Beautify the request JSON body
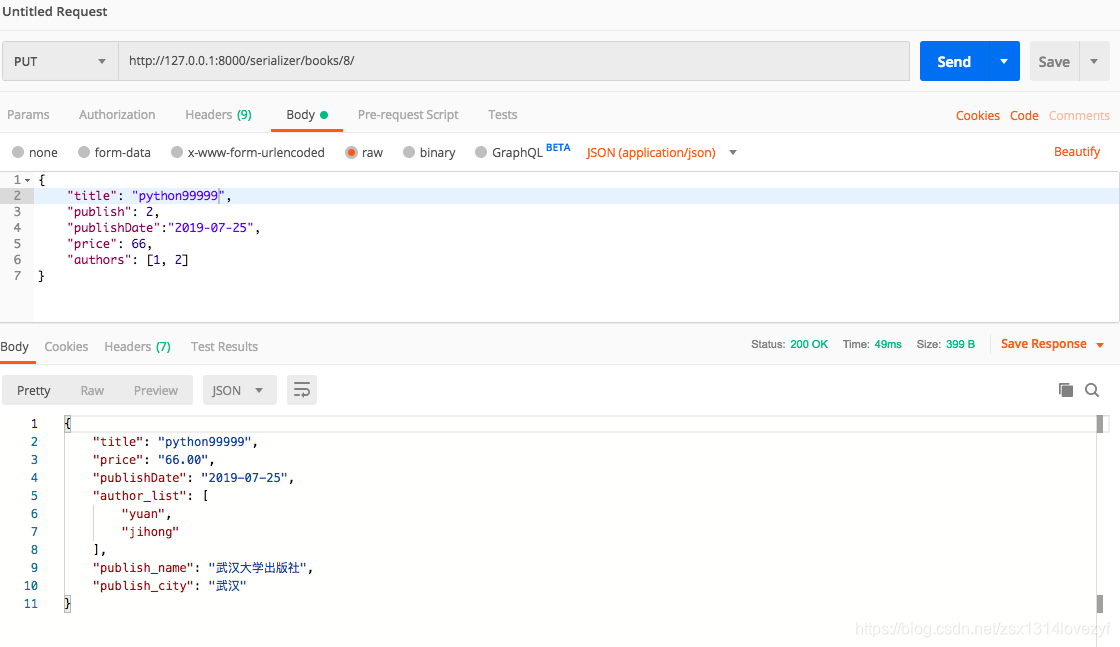The image size is (1120, 647). [1077, 151]
